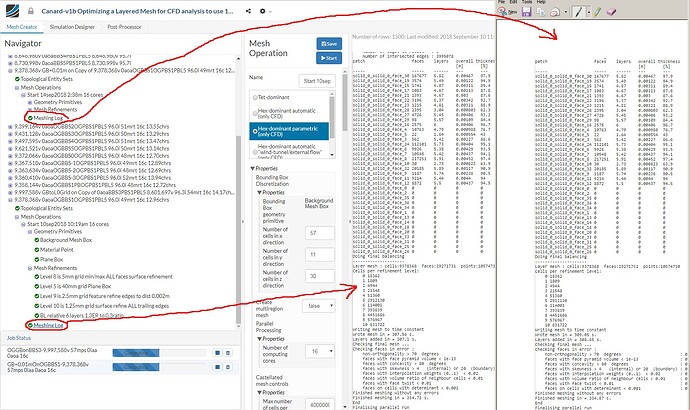Click the Send Snip envelope icon
Screen dimensions: 690x410
click(x=555, y=12)
